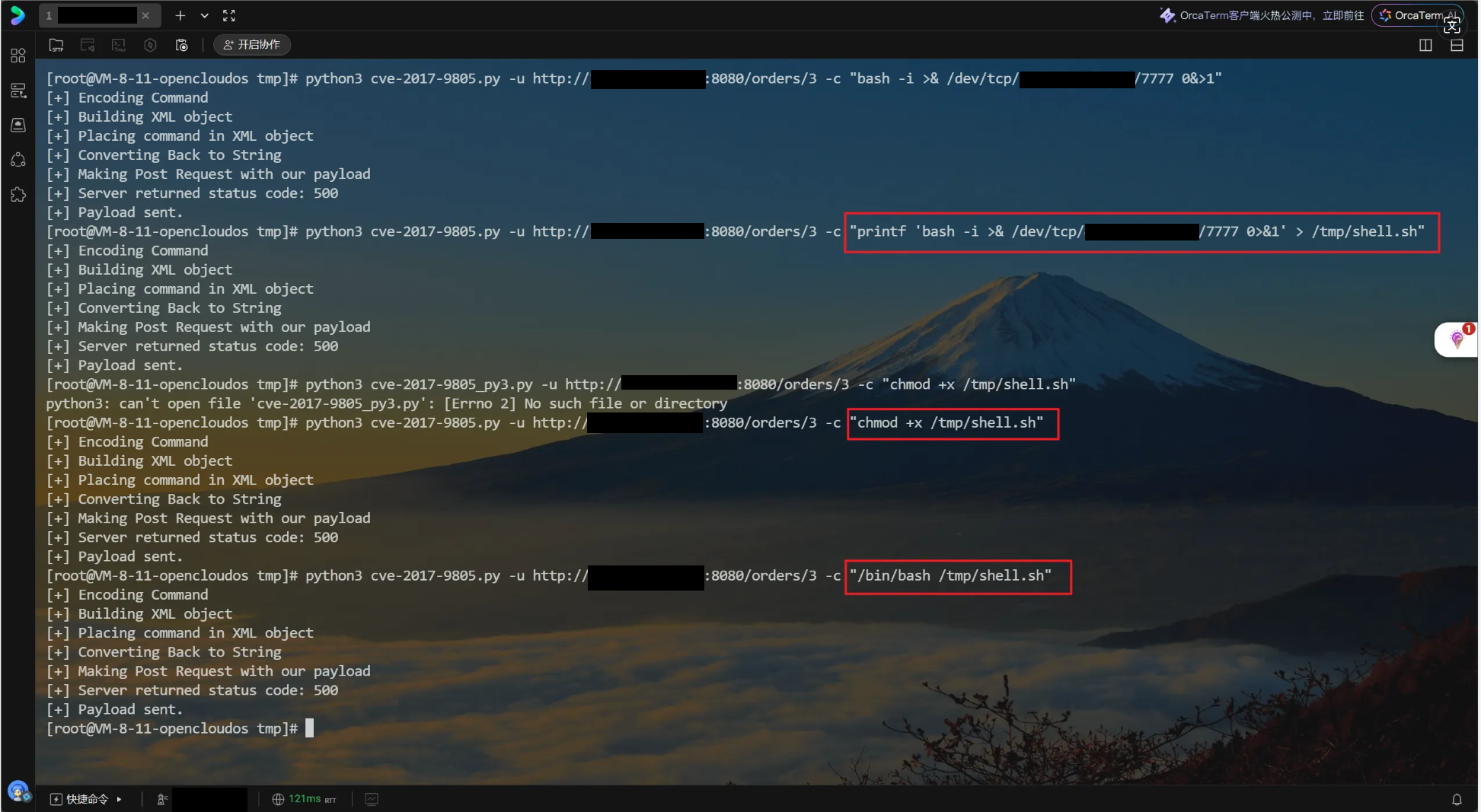The width and height of the screenshot is (1481, 812).
Task: View the 121ms RTT network latency indicator
Action: (304, 799)
